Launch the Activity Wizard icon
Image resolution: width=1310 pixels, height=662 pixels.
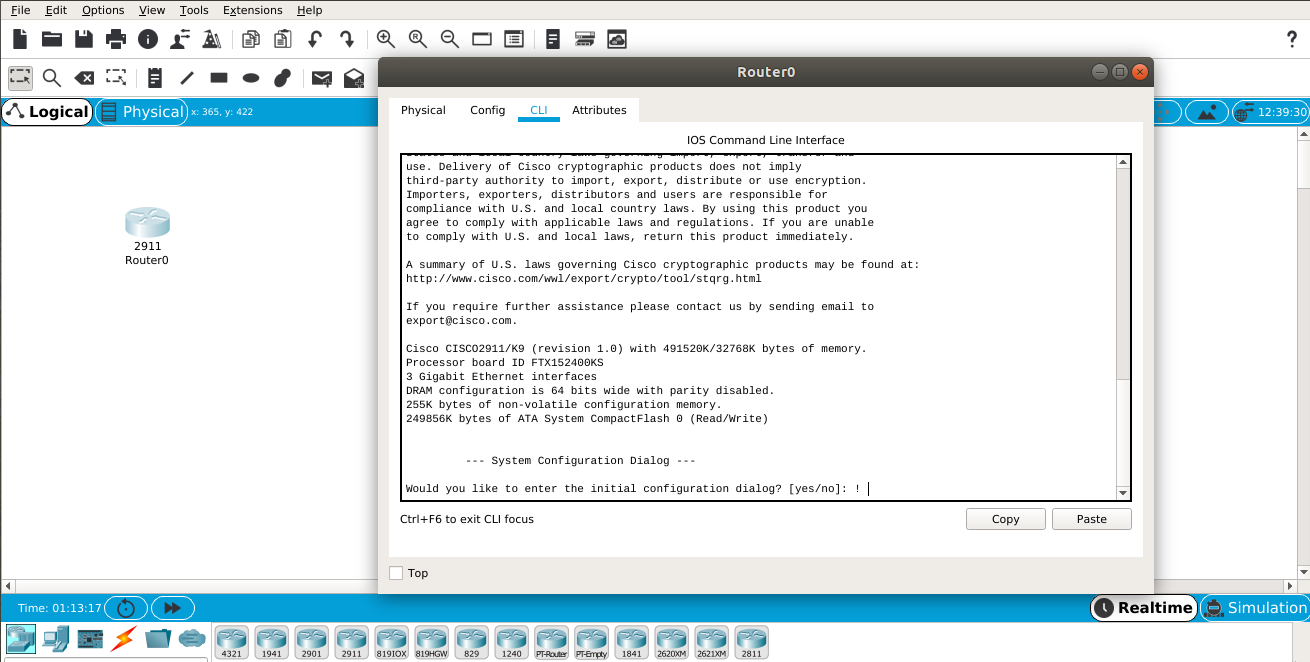tap(212, 39)
